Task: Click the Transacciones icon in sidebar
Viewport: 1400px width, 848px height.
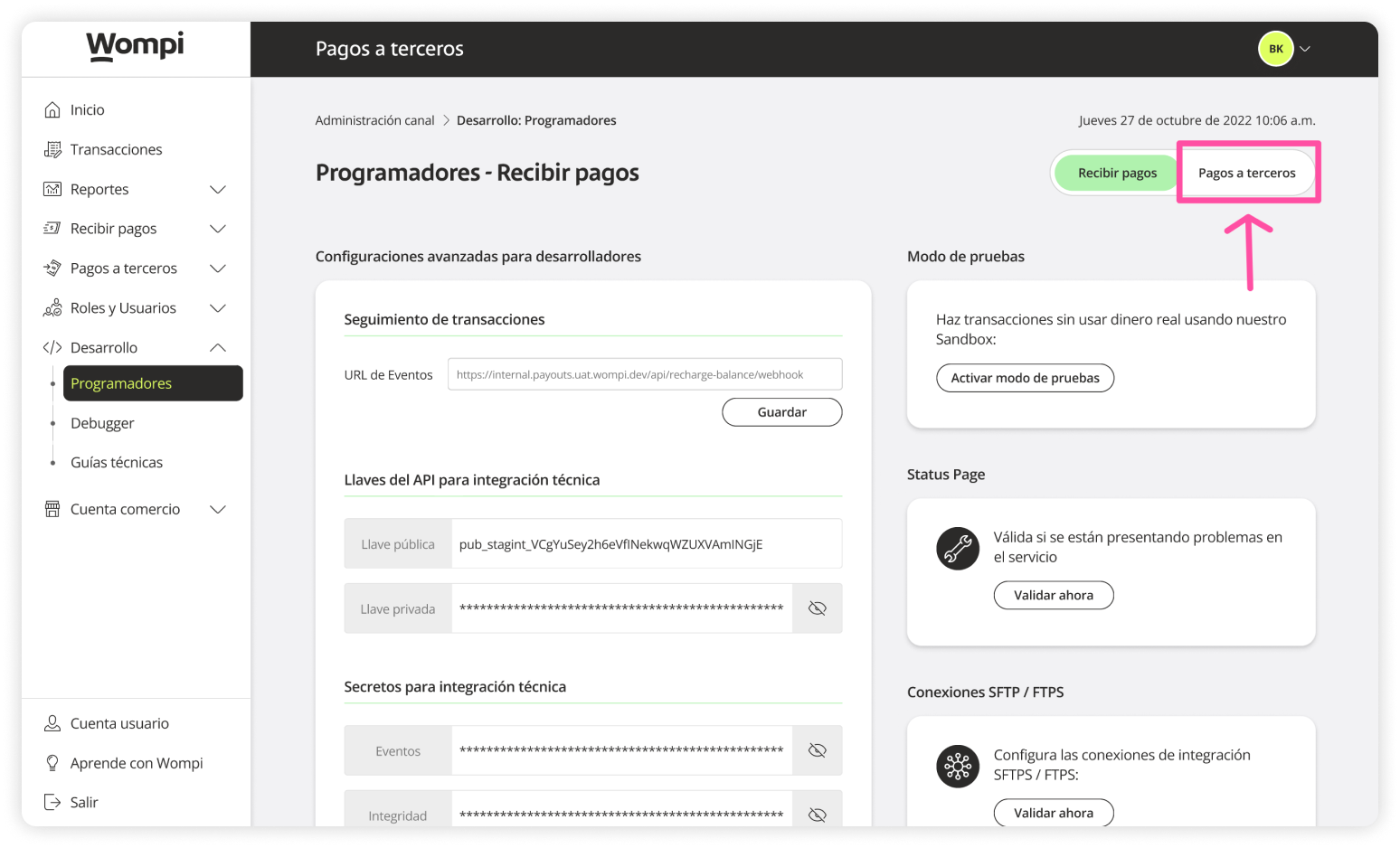Action: pos(52,149)
